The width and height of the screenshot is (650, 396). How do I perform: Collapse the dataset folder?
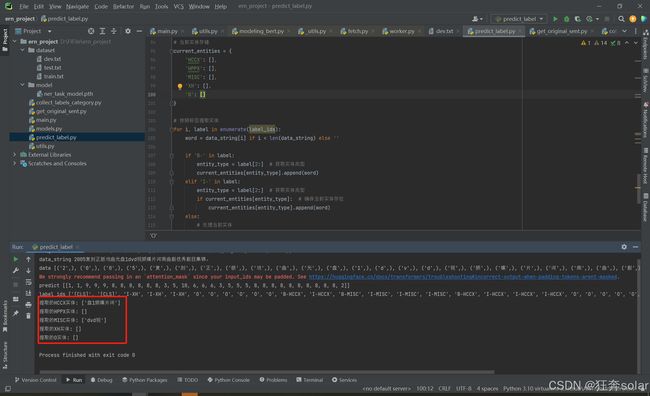(22, 50)
